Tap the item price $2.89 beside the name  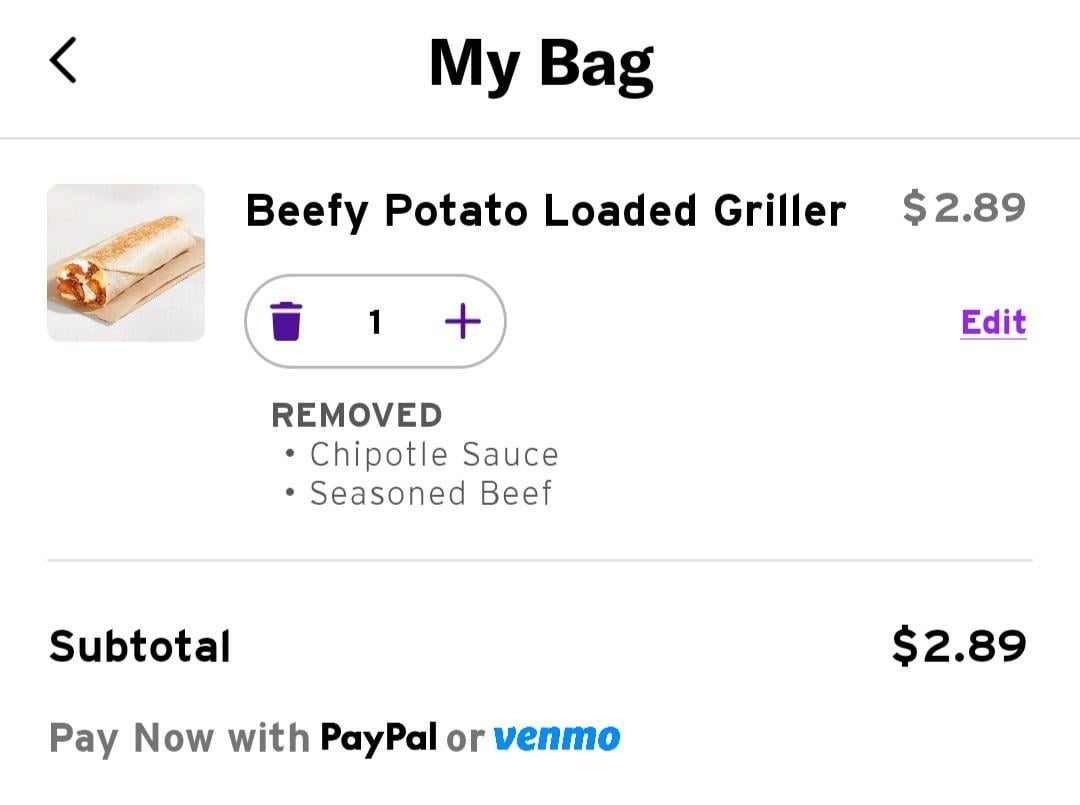pos(964,208)
